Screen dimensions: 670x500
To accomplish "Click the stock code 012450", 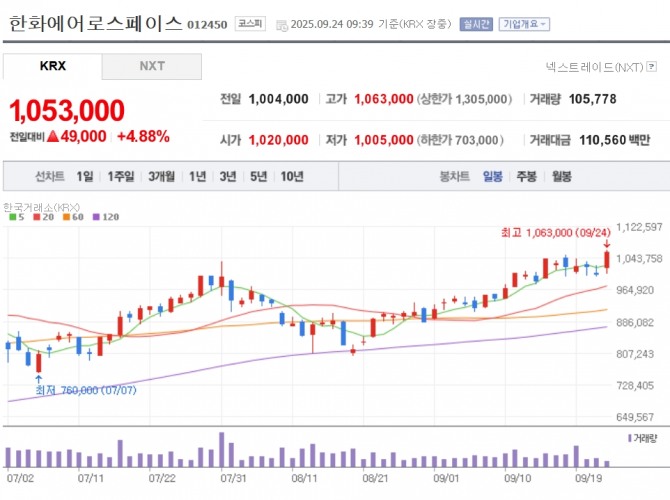I will coord(207,25).
